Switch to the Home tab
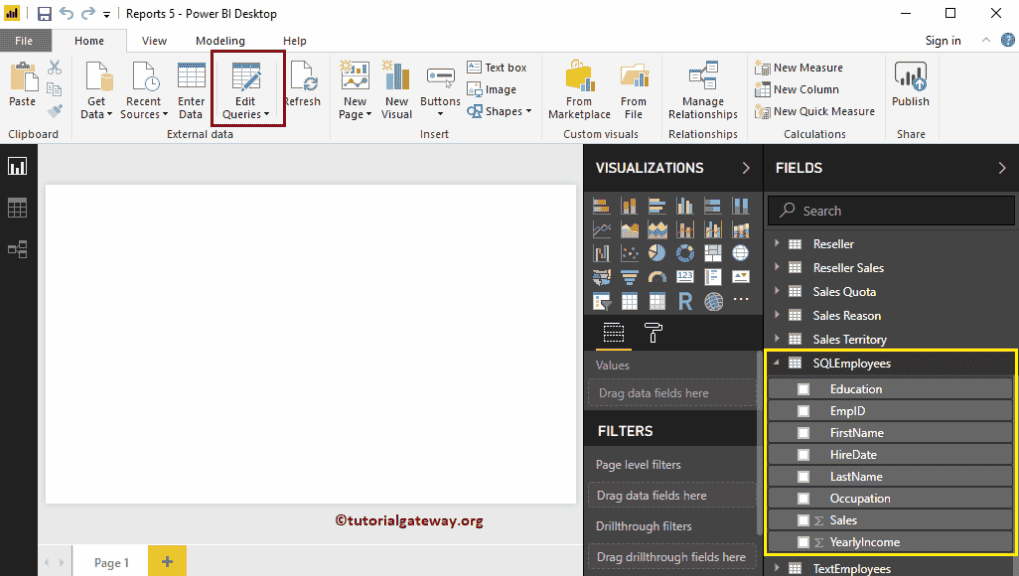Screen dimensions: 1019x576 pos(89,40)
